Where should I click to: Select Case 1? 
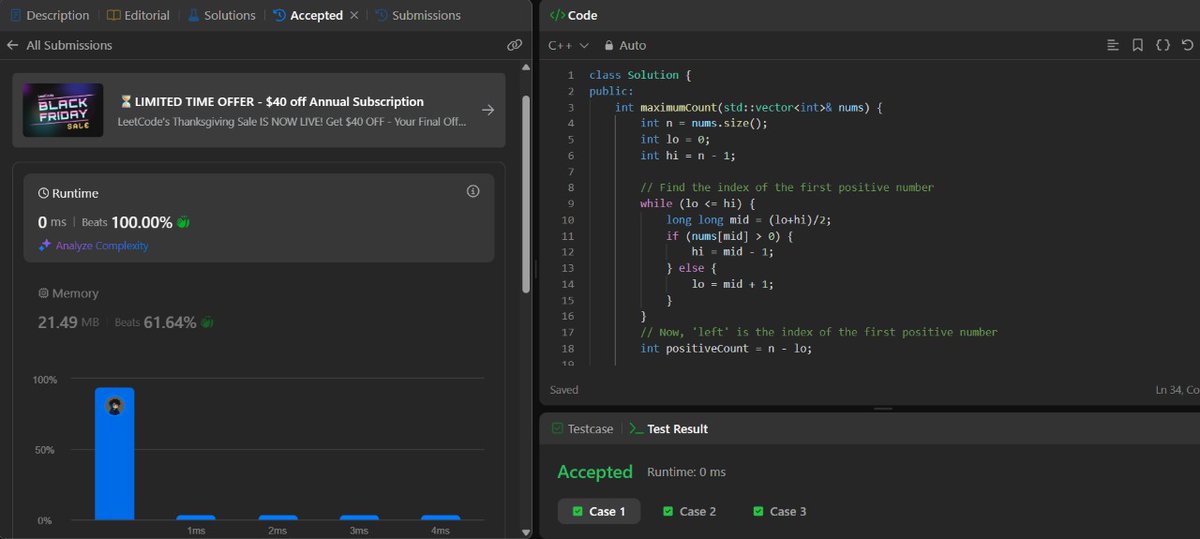click(599, 511)
